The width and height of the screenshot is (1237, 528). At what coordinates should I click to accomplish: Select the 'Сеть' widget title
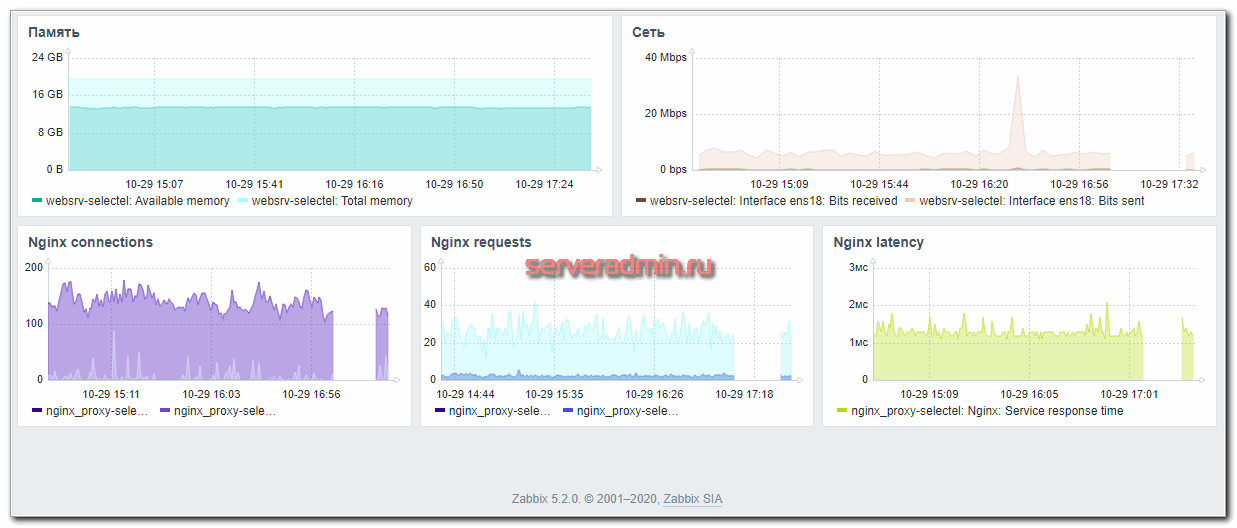point(649,32)
